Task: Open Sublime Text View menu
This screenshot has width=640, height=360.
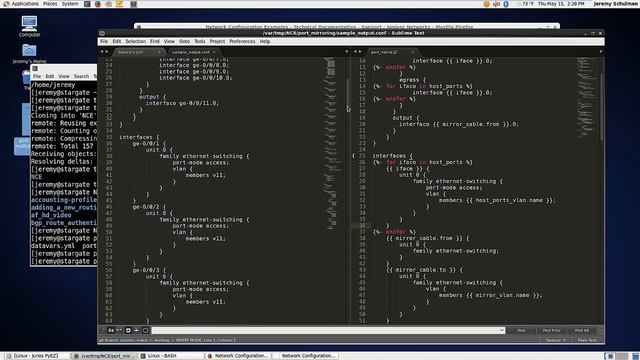Action: click(x=169, y=41)
